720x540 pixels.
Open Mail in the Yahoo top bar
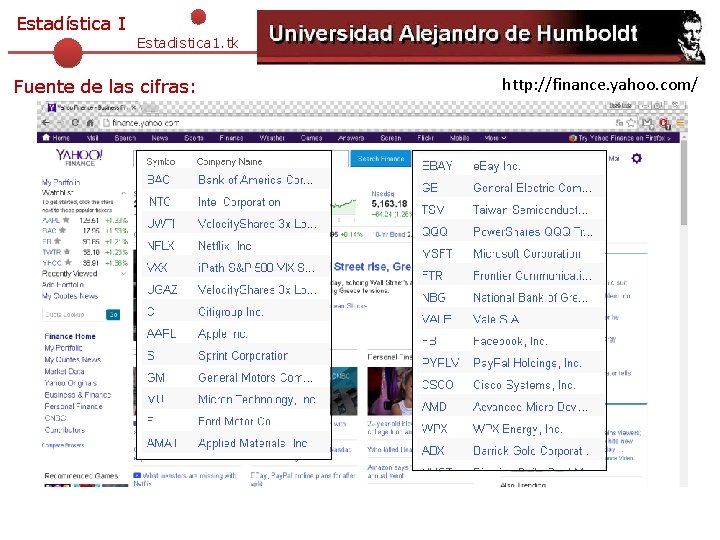[x=92, y=138]
